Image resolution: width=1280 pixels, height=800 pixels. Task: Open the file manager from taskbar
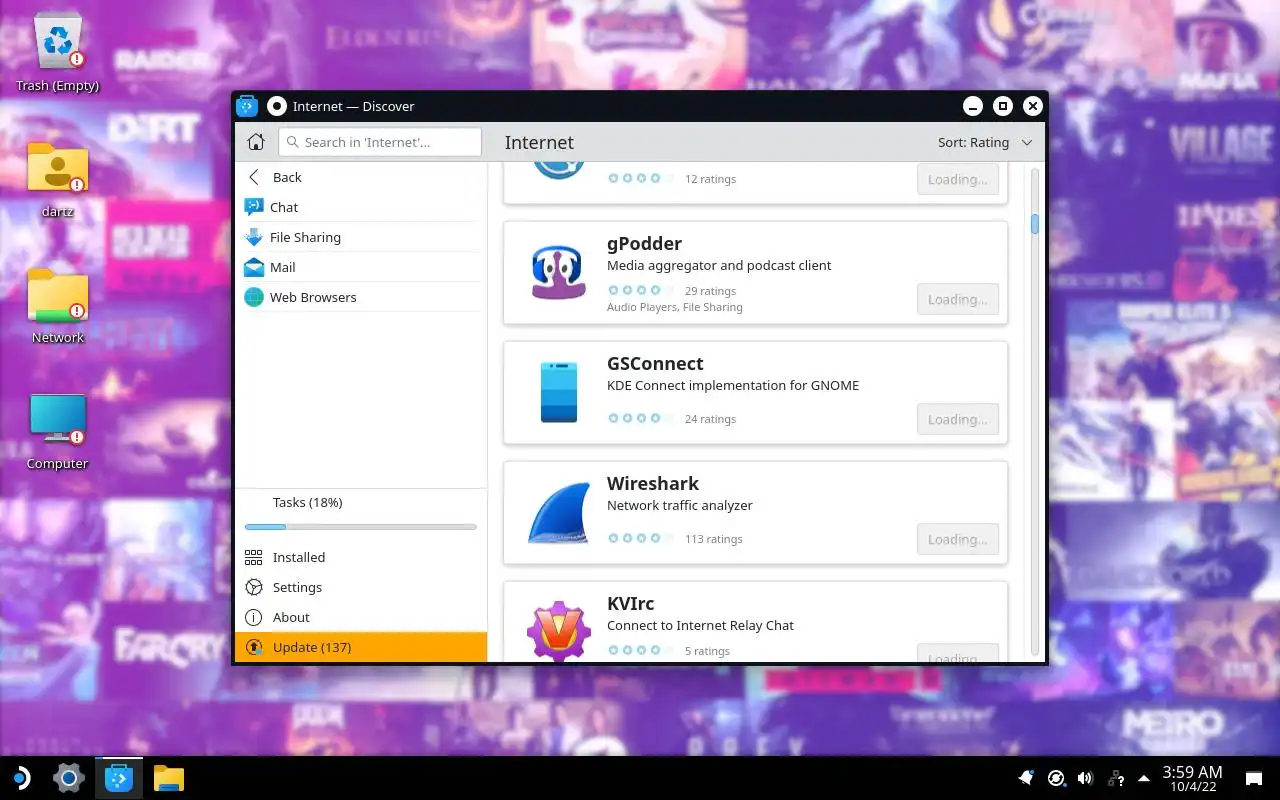click(x=169, y=778)
